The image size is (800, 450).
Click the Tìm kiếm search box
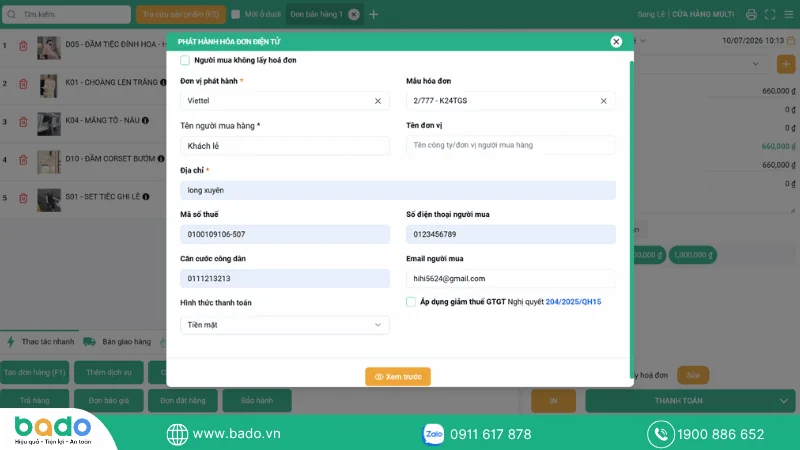66,14
